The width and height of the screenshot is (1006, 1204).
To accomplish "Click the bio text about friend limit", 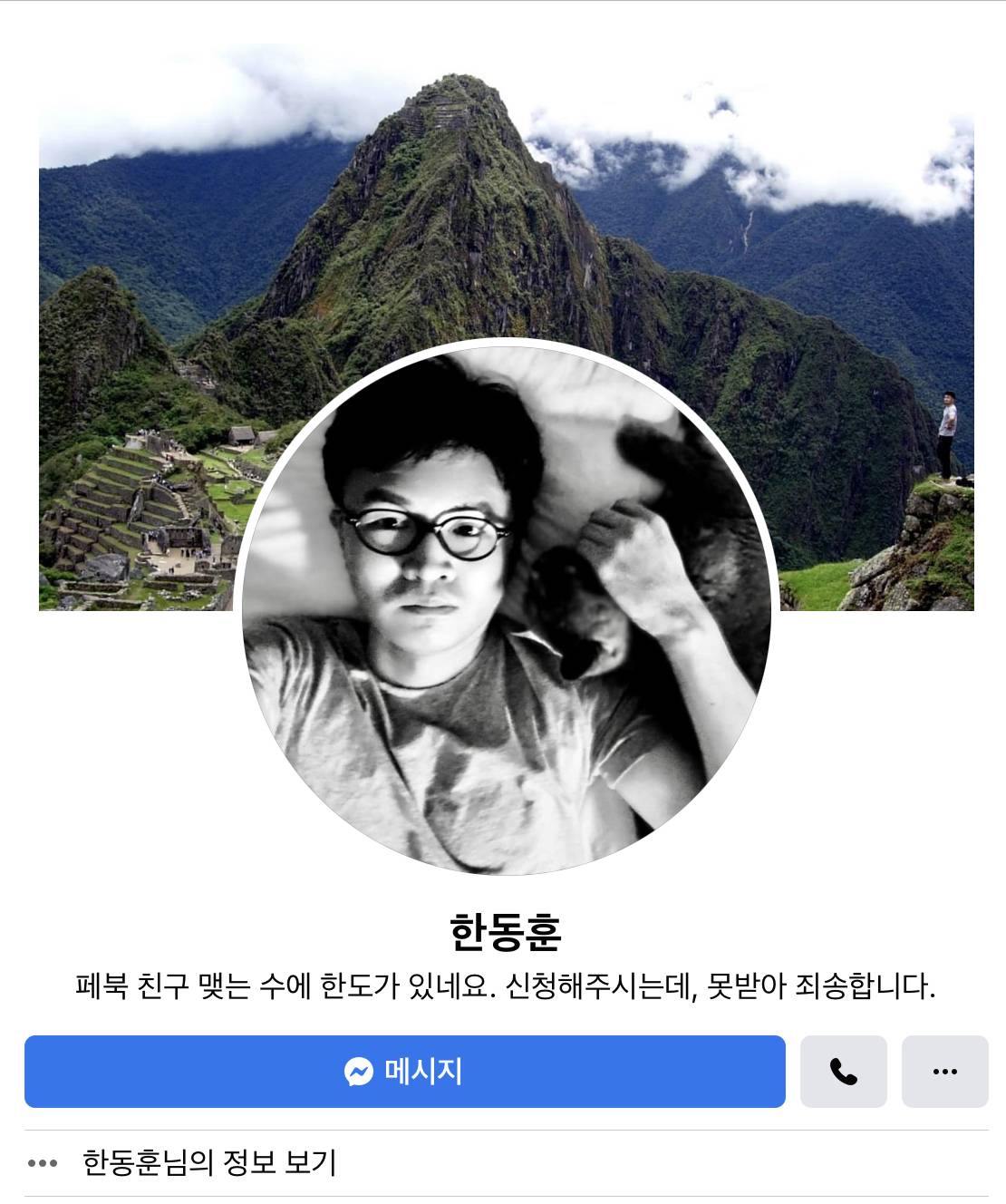I will pyautogui.click(x=506, y=986).
